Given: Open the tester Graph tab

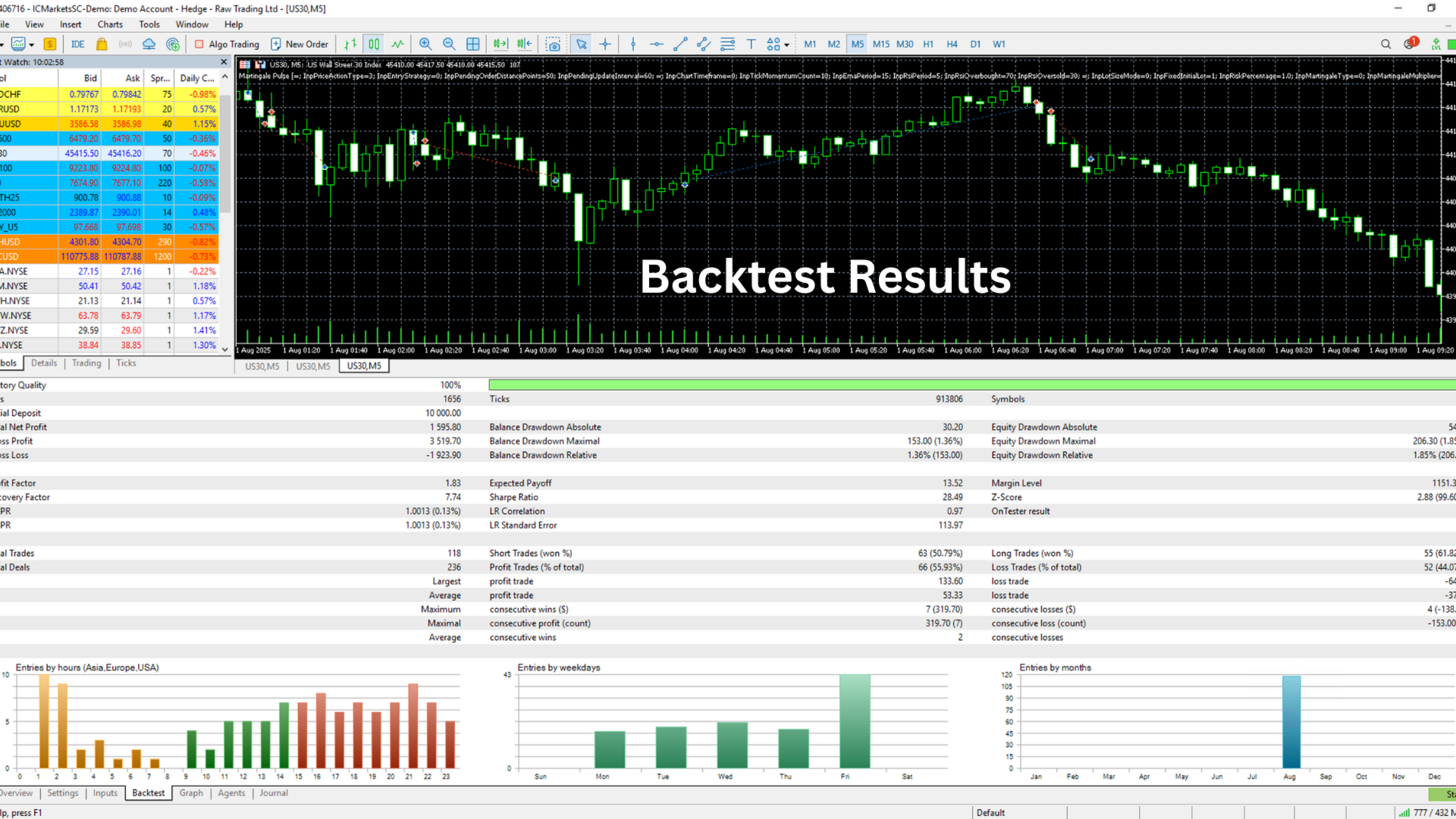Looking at the screenshot, I should point(191,793).
